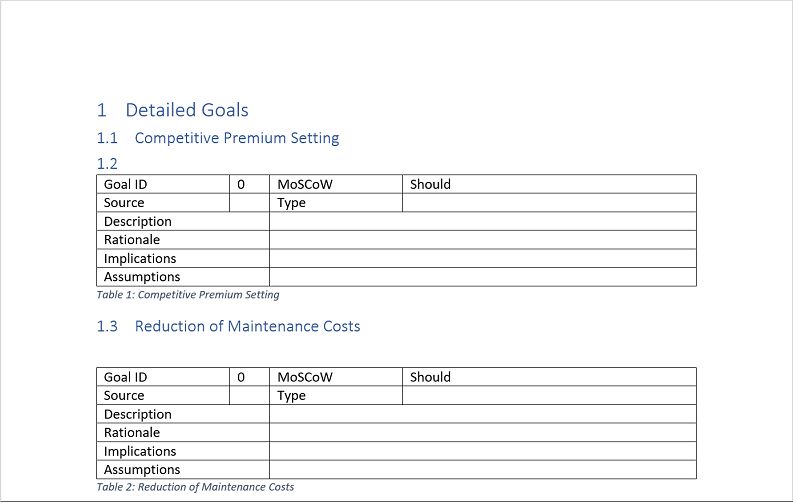This screenshot has width=793, height=502.
Task: Click the empty Type value cell in the first table
Action: click(x=549, y=203)
